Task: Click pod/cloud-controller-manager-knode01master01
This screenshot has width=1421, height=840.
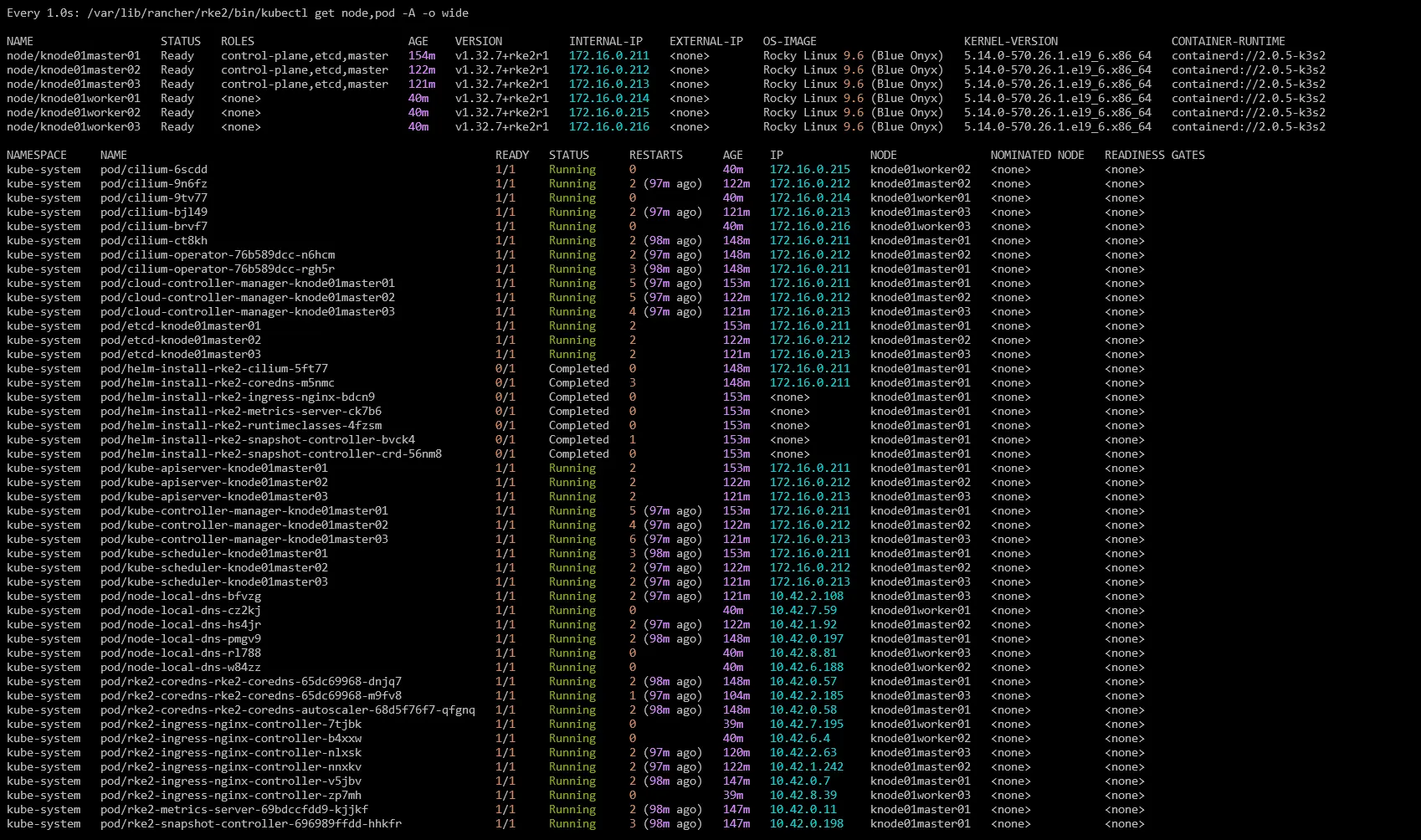Action: [x=248, y=283]
